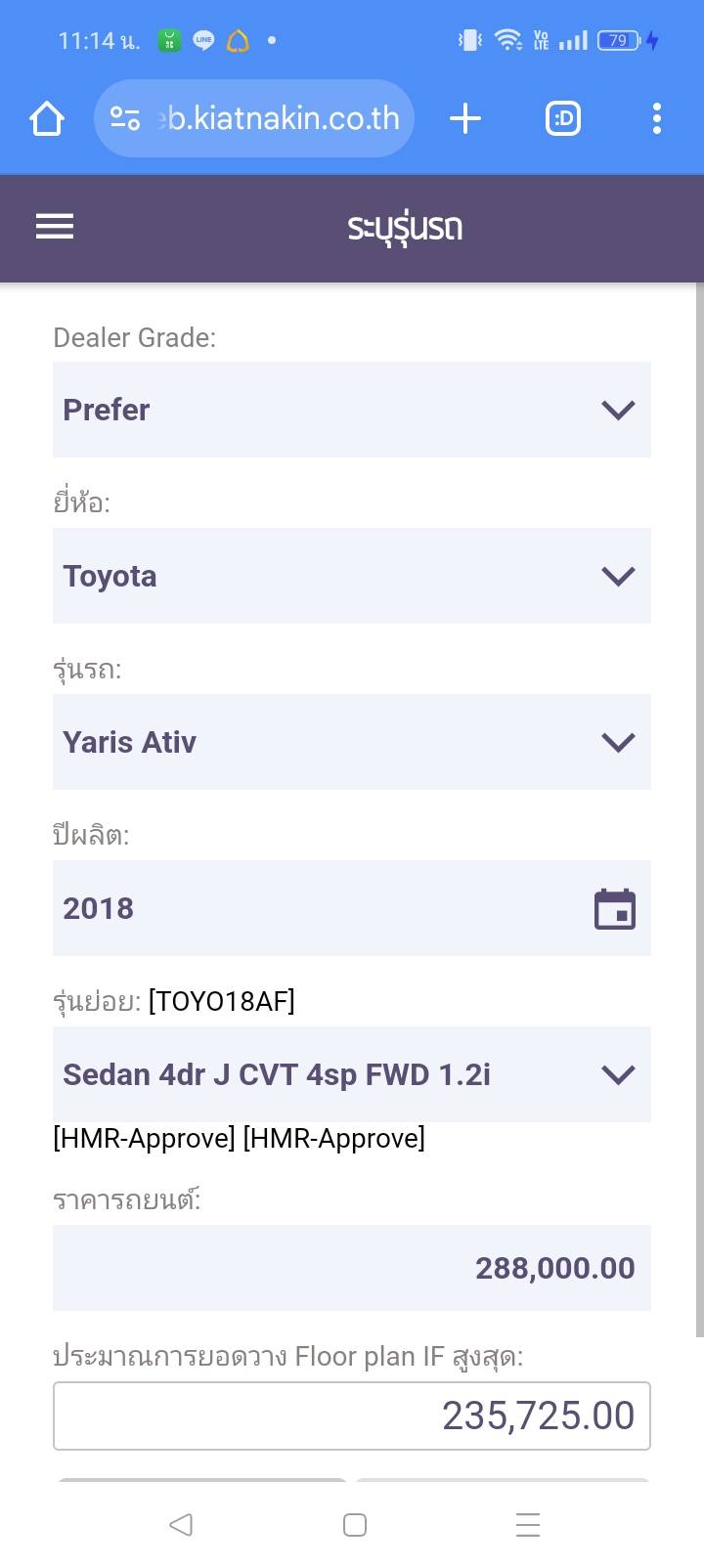Tap the browser home icon
The height and width of the screenshot is (1568, 704).
click(47, 119)
